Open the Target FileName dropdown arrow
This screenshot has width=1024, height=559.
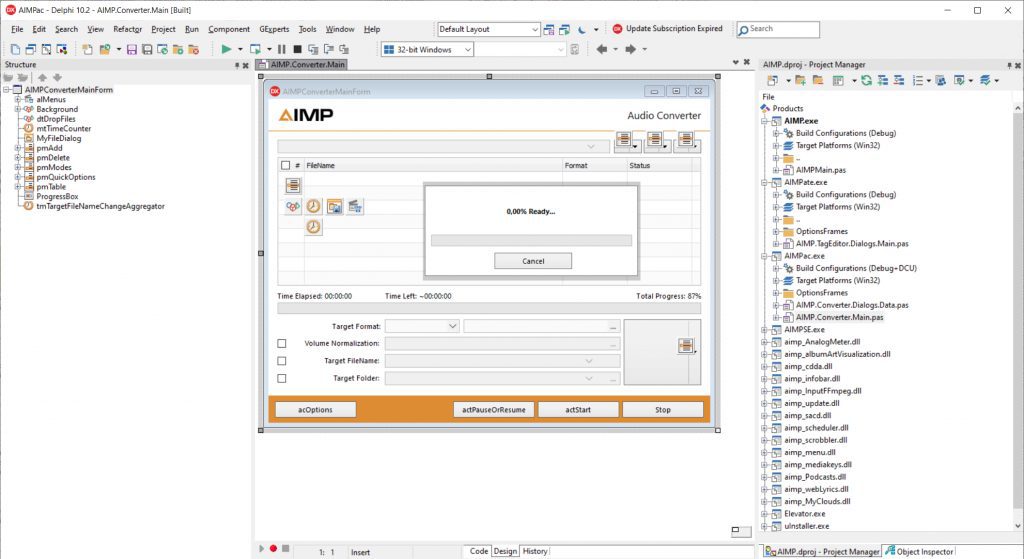(x=588, y=360)
